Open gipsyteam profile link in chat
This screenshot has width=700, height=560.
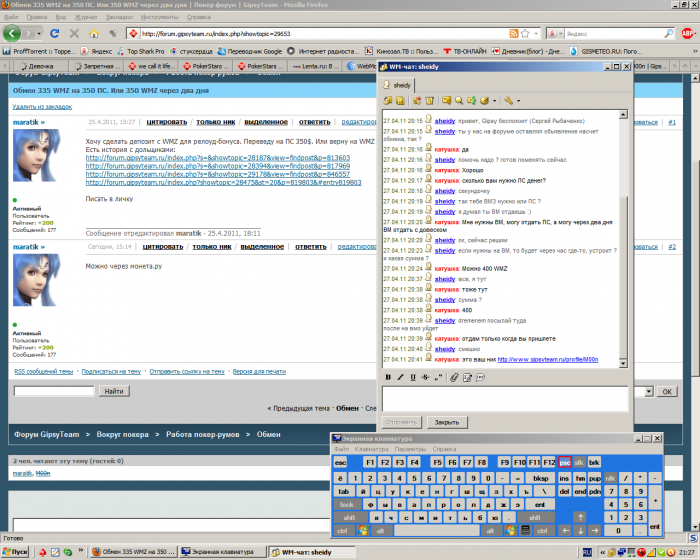click(548, 359)
